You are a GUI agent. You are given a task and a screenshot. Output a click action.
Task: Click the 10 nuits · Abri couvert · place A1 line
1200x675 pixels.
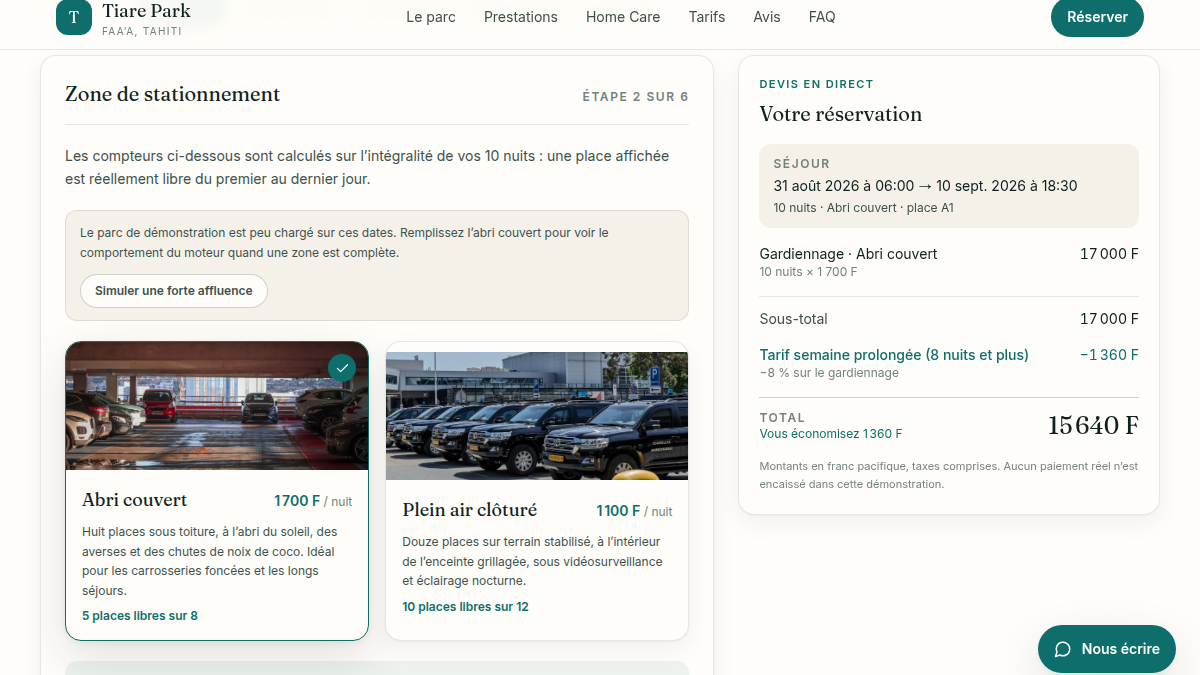tap(864, 208)
